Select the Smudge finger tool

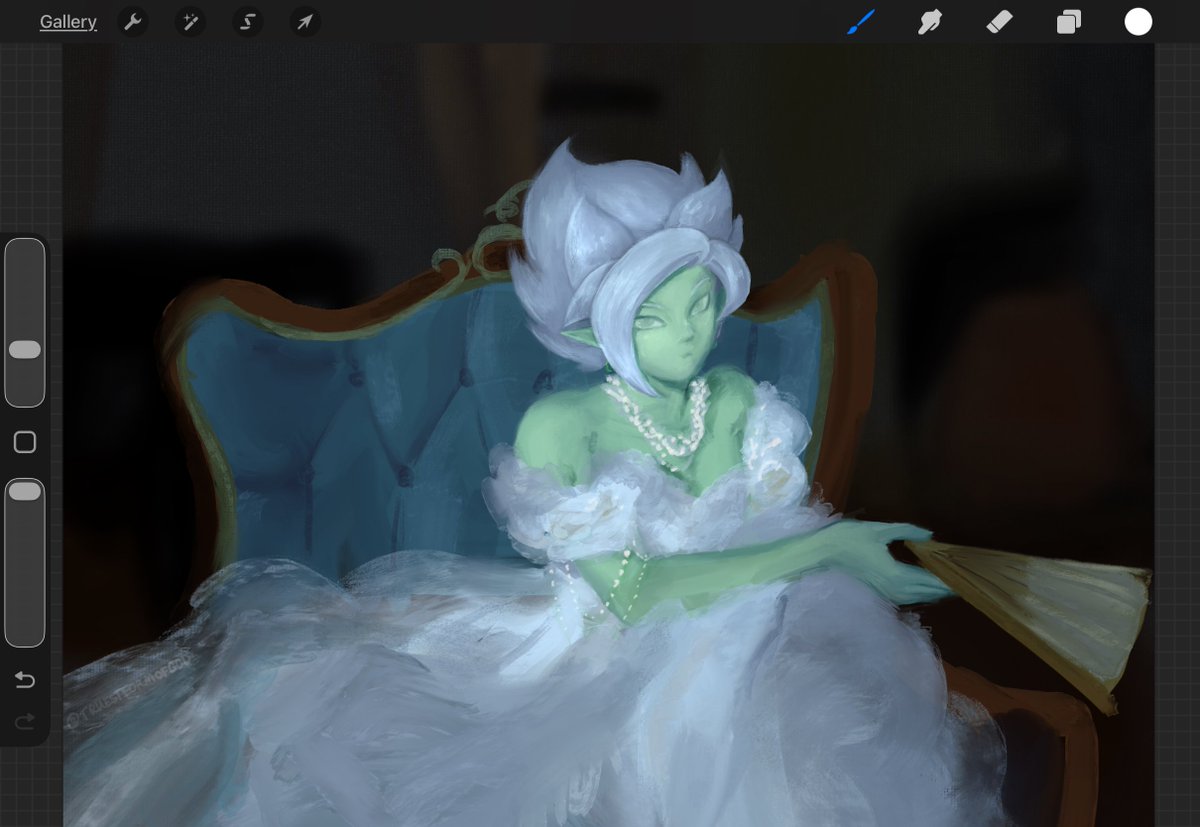[930, 22]
